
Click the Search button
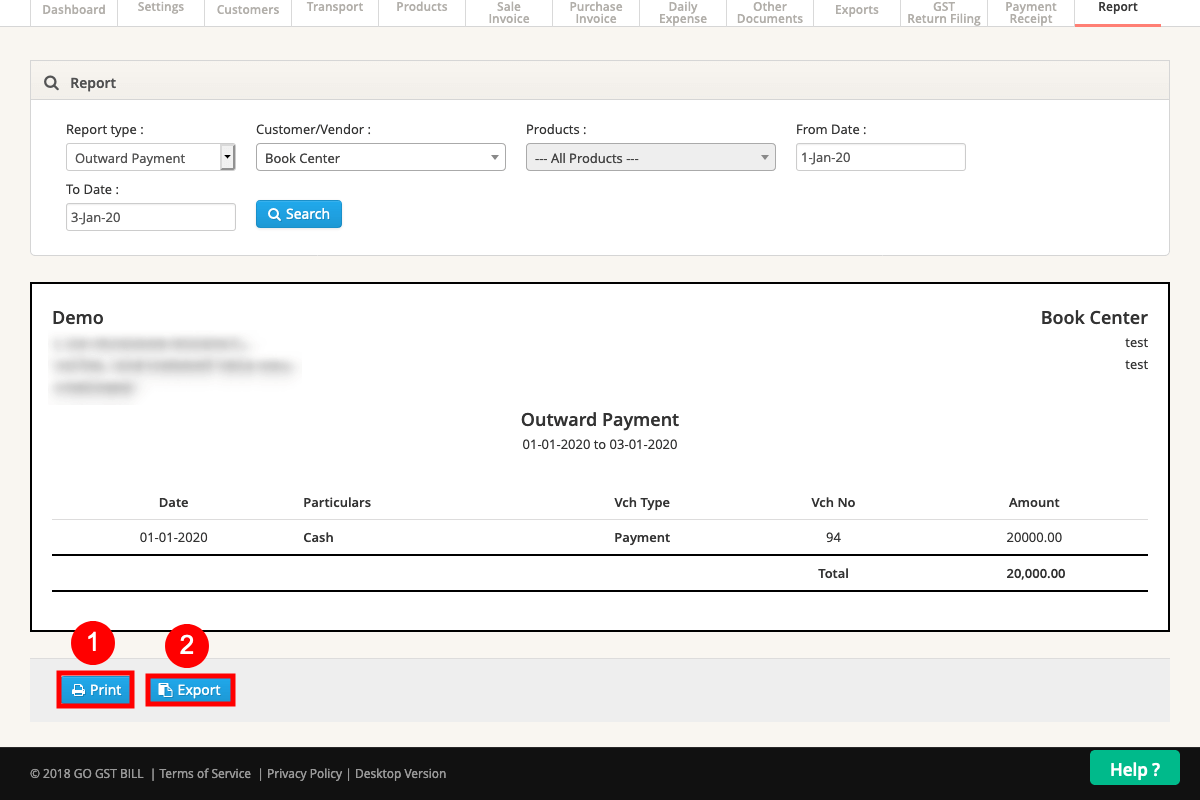298,214
